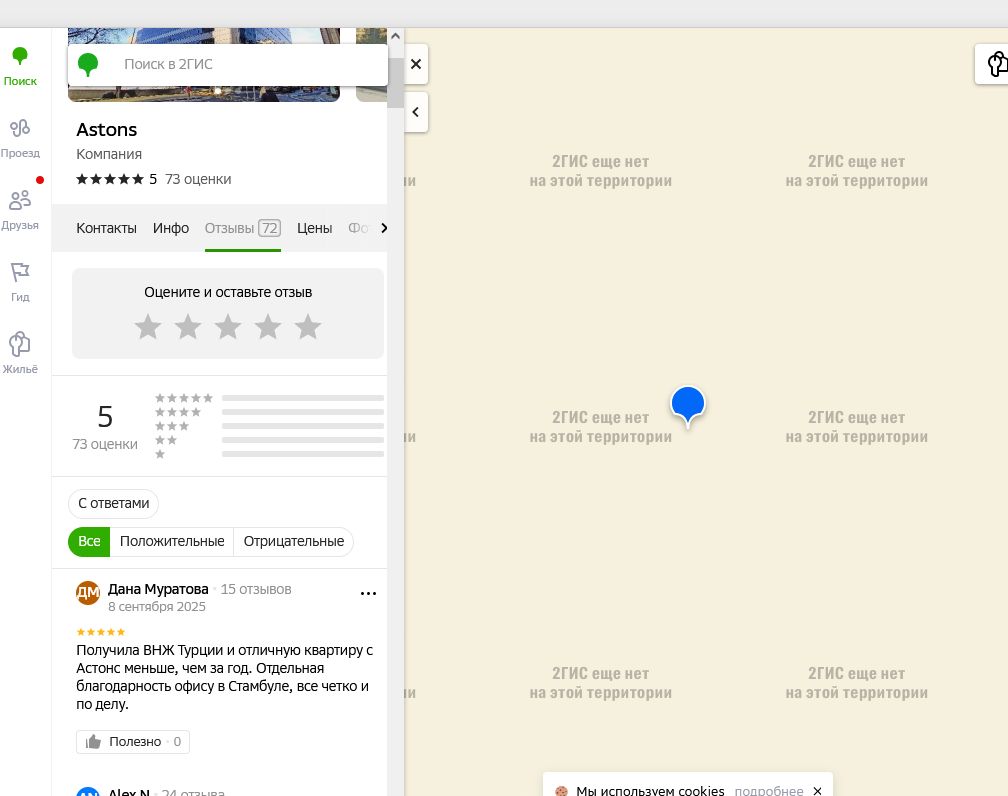
Task: Open the Проезд route planner
Action: 20,138
